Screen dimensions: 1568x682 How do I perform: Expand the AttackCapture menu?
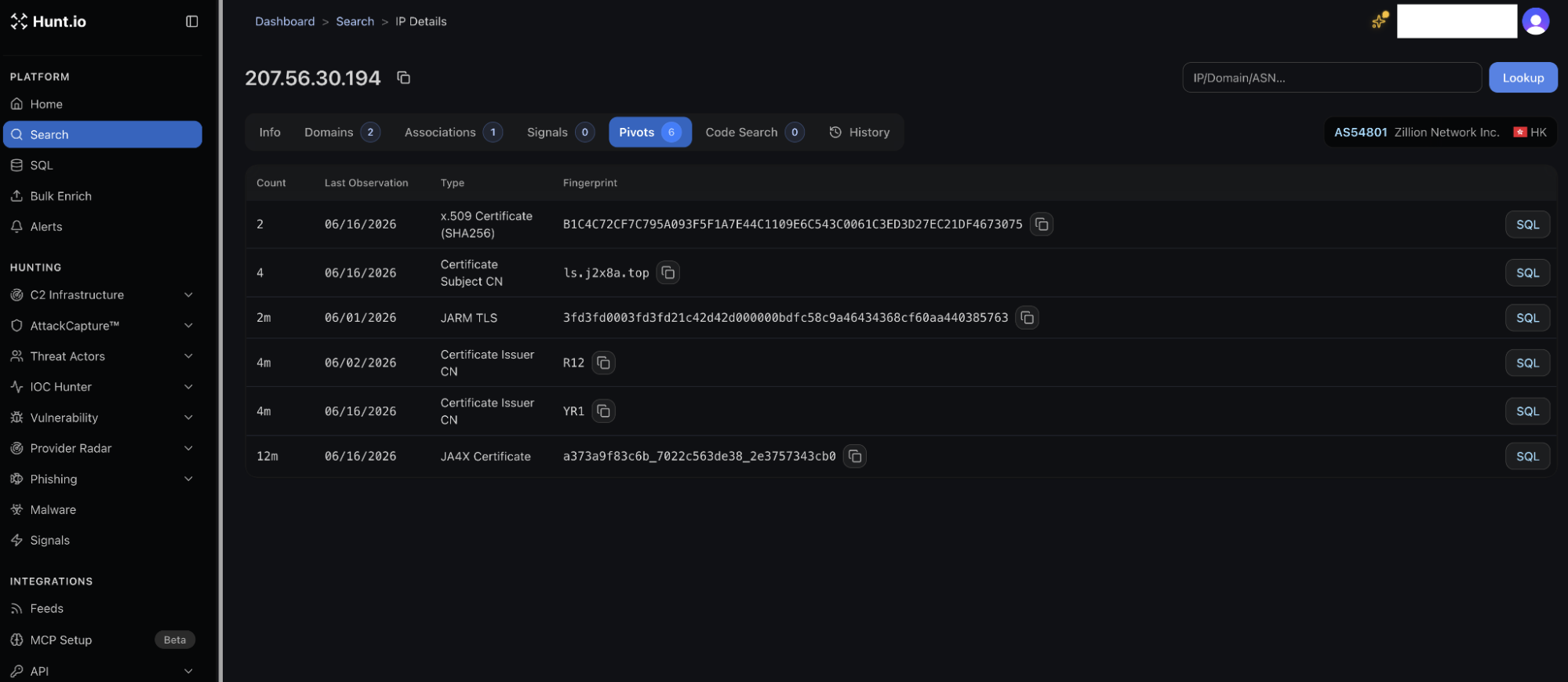point(102,325)
